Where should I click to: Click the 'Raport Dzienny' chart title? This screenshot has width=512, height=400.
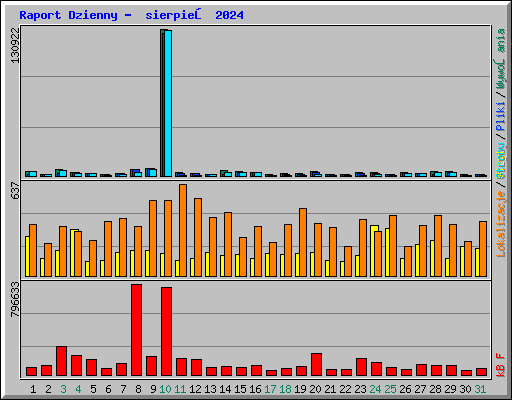68,15
